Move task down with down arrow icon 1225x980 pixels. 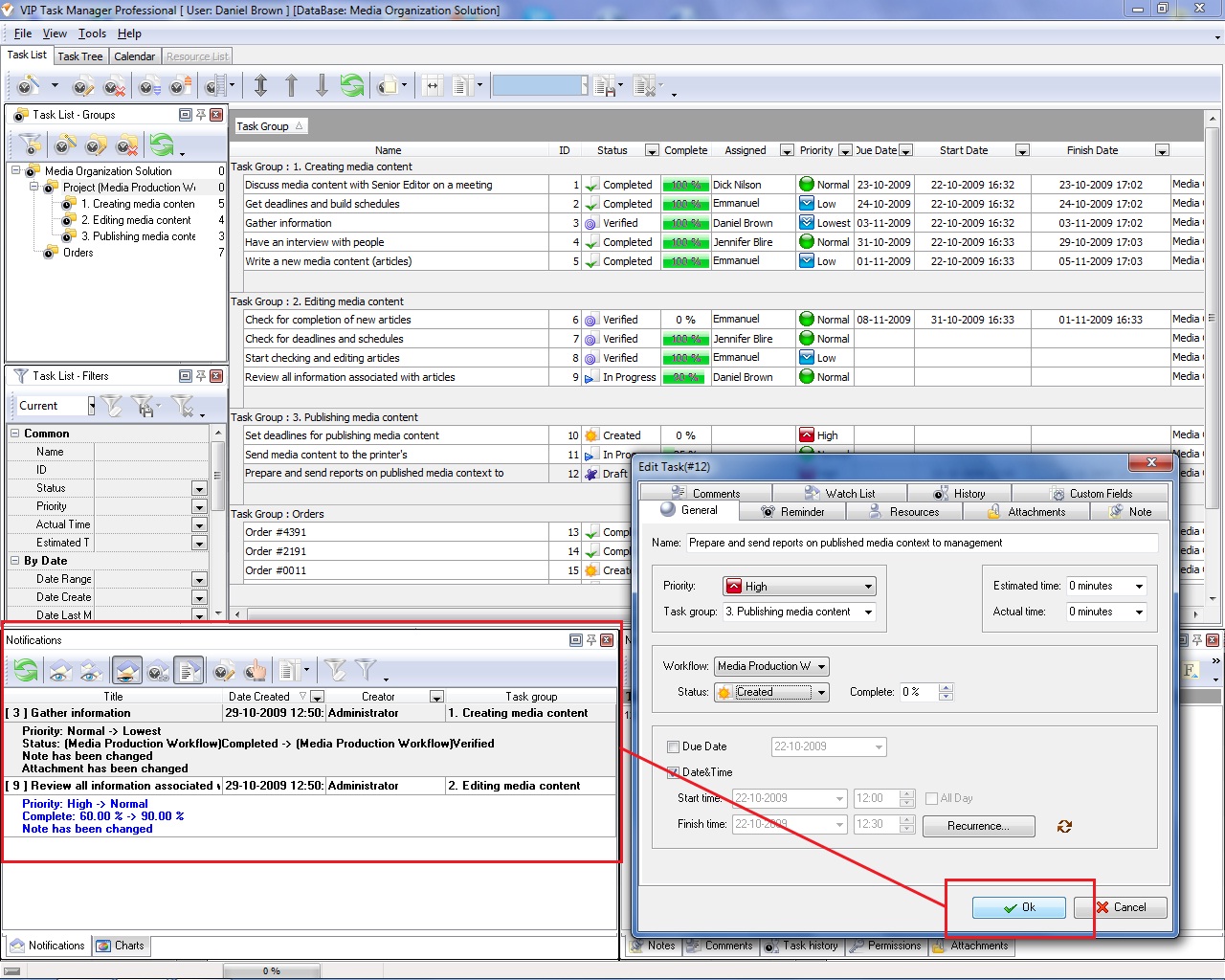coord(322,86)
